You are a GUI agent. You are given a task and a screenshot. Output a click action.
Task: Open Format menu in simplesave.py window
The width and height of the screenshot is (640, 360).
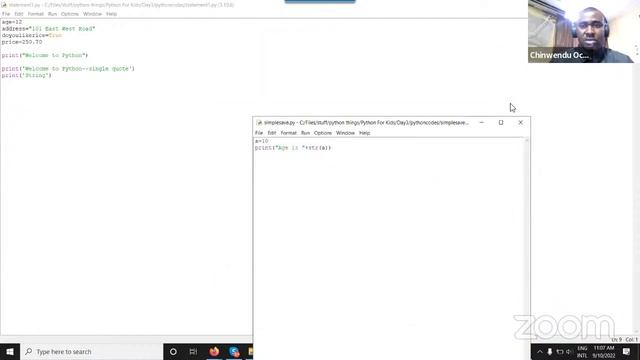(289, 133)
